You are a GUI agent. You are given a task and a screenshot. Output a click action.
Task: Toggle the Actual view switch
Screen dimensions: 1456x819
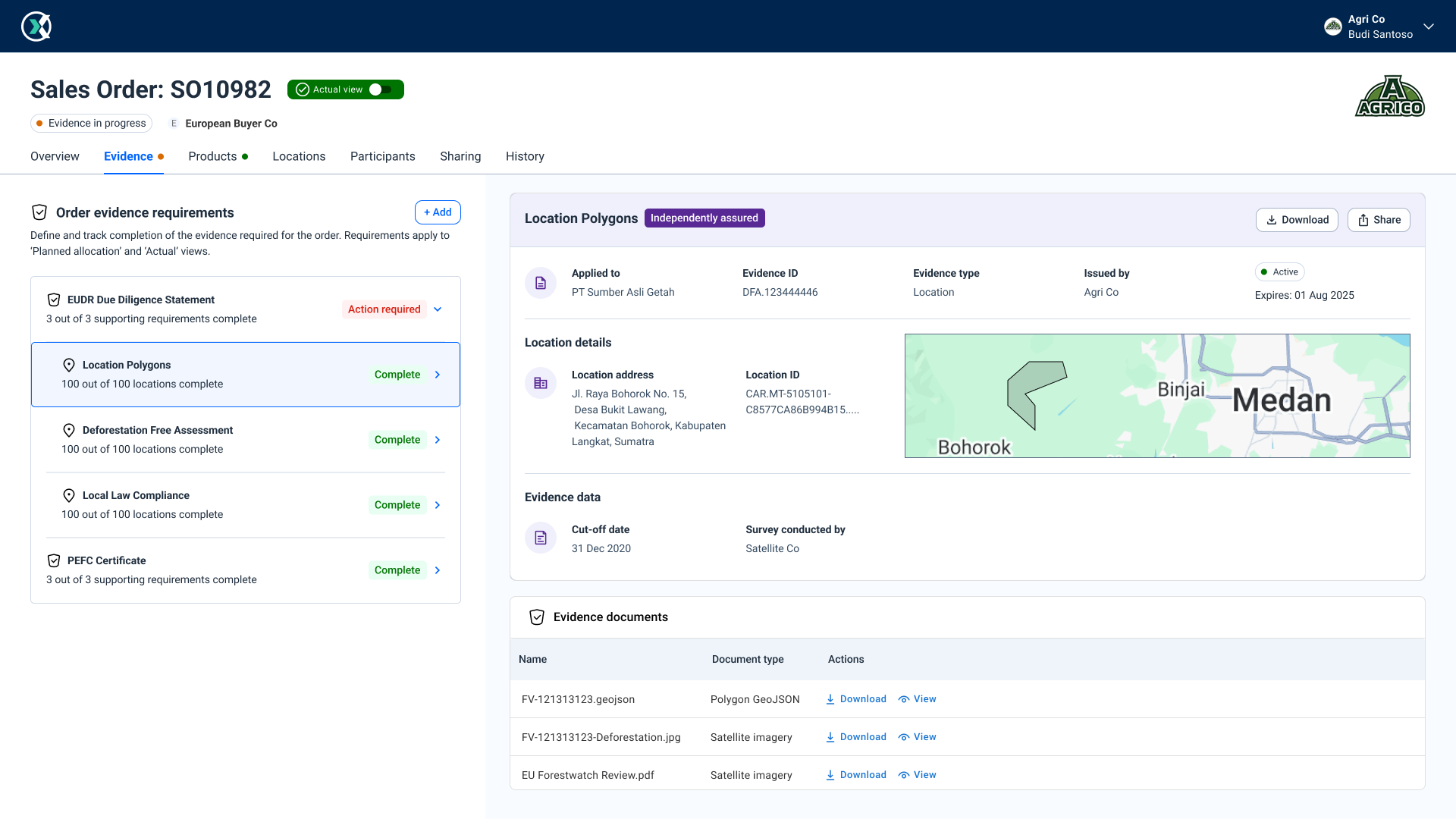tap(381, 89)
